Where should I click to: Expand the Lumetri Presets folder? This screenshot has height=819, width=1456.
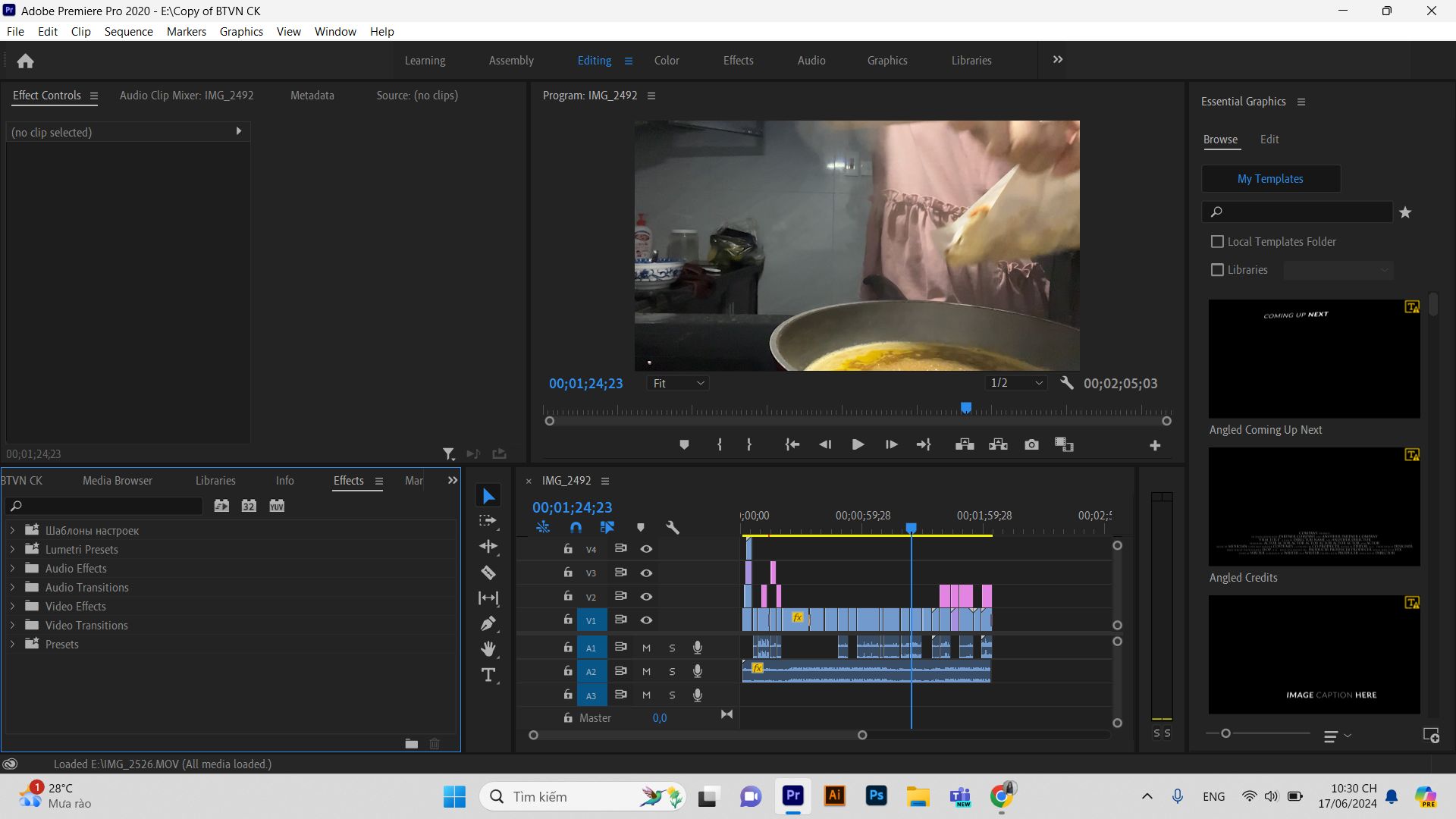[12, 550]
